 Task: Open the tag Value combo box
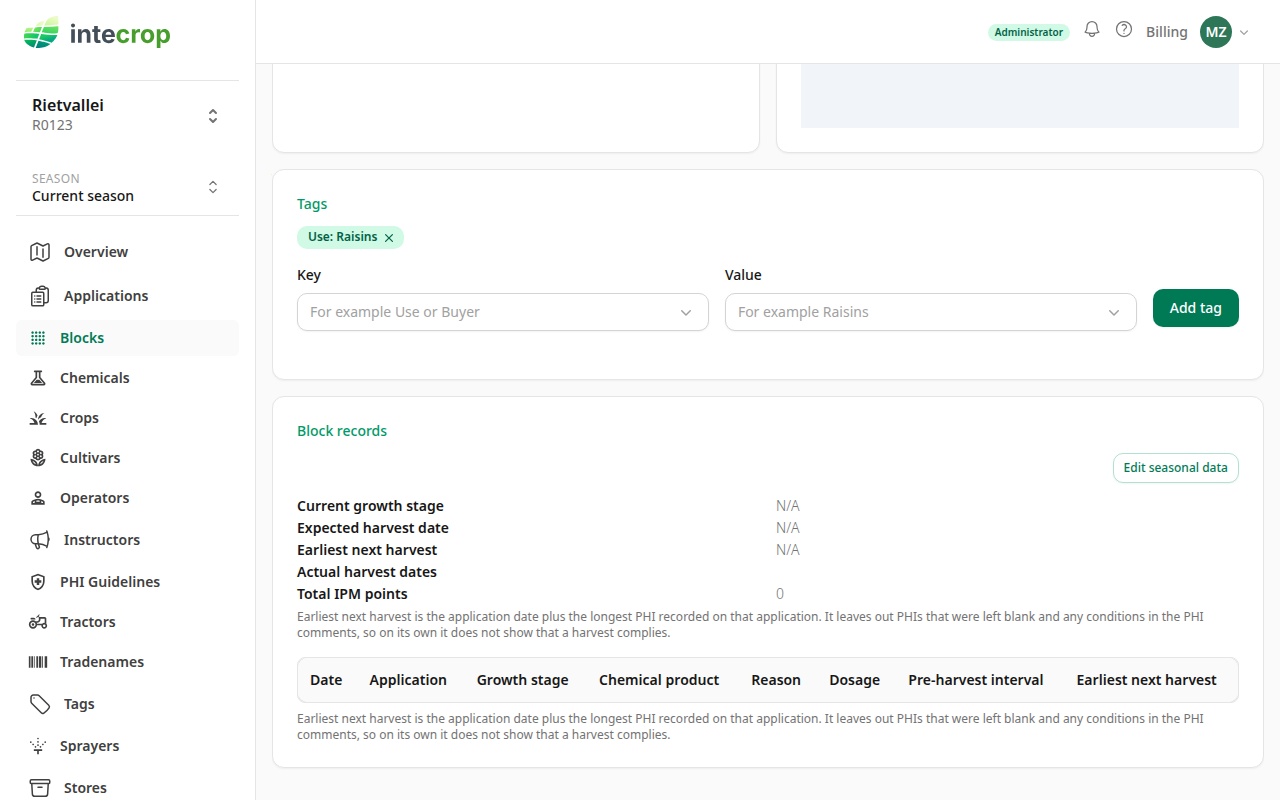[931, 312]
